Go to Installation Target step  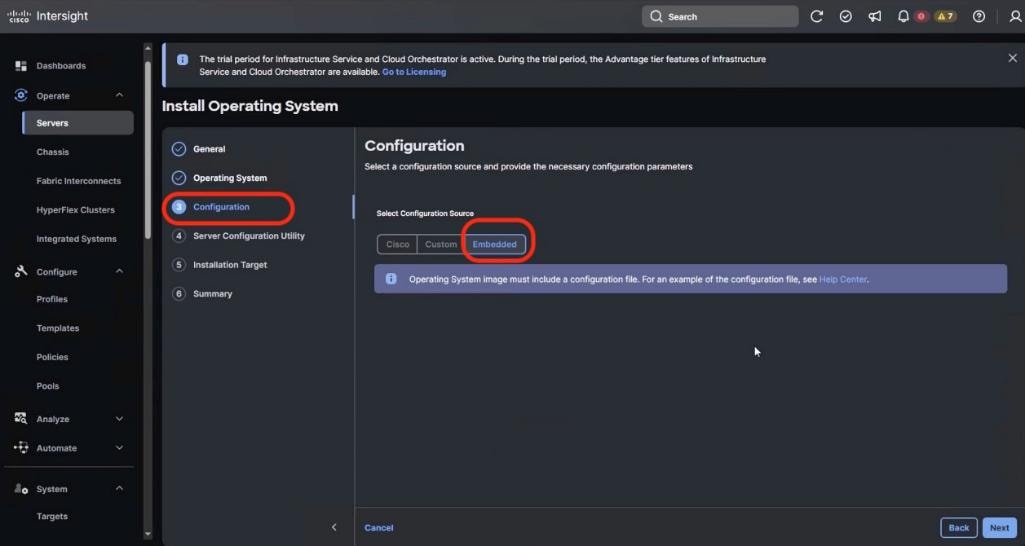(x=230, y=265)
